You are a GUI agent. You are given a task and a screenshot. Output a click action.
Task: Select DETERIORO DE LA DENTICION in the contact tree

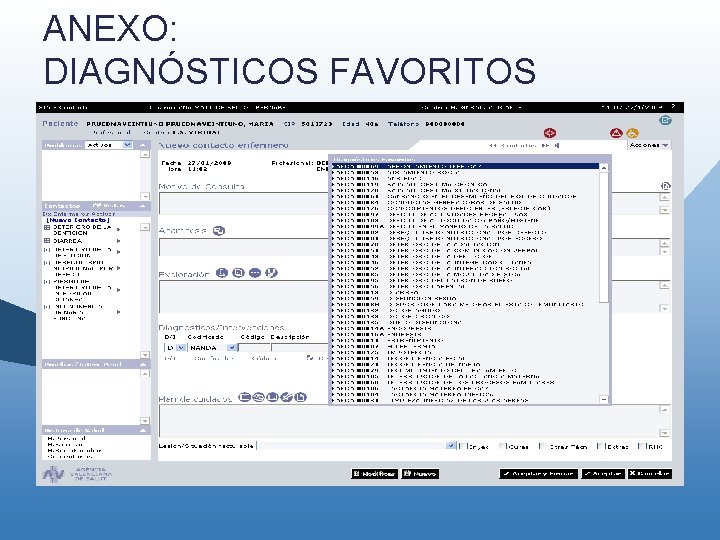point(82,230)
